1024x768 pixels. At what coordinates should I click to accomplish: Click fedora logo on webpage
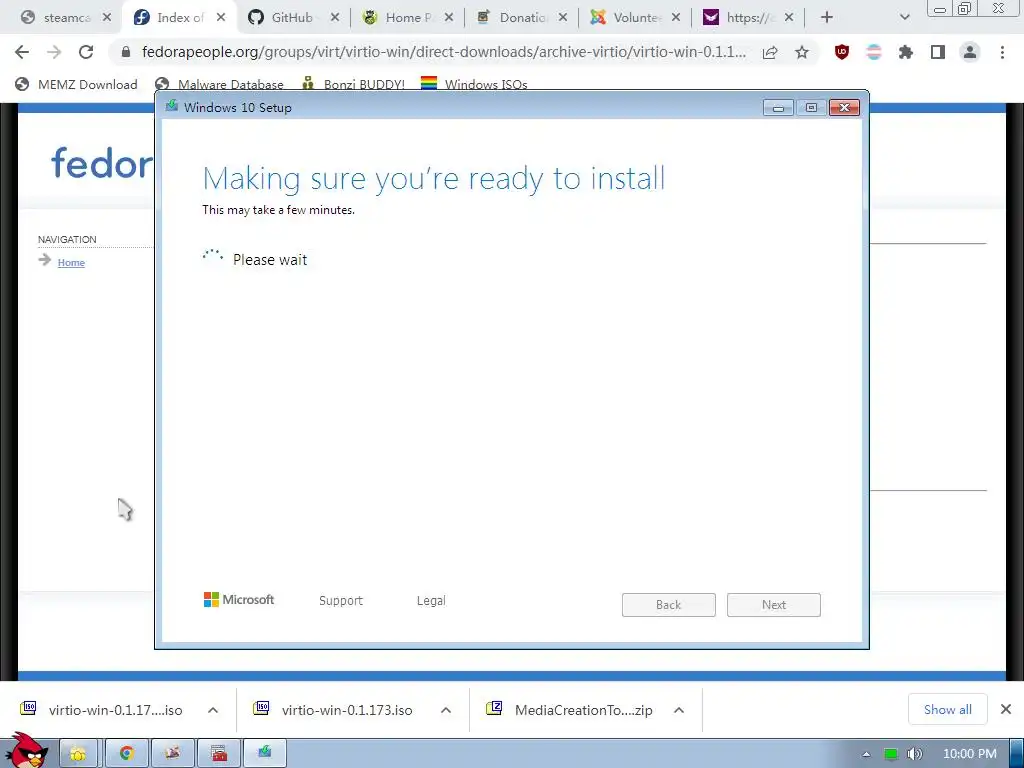pyautogui.click(x=102, y=163)
